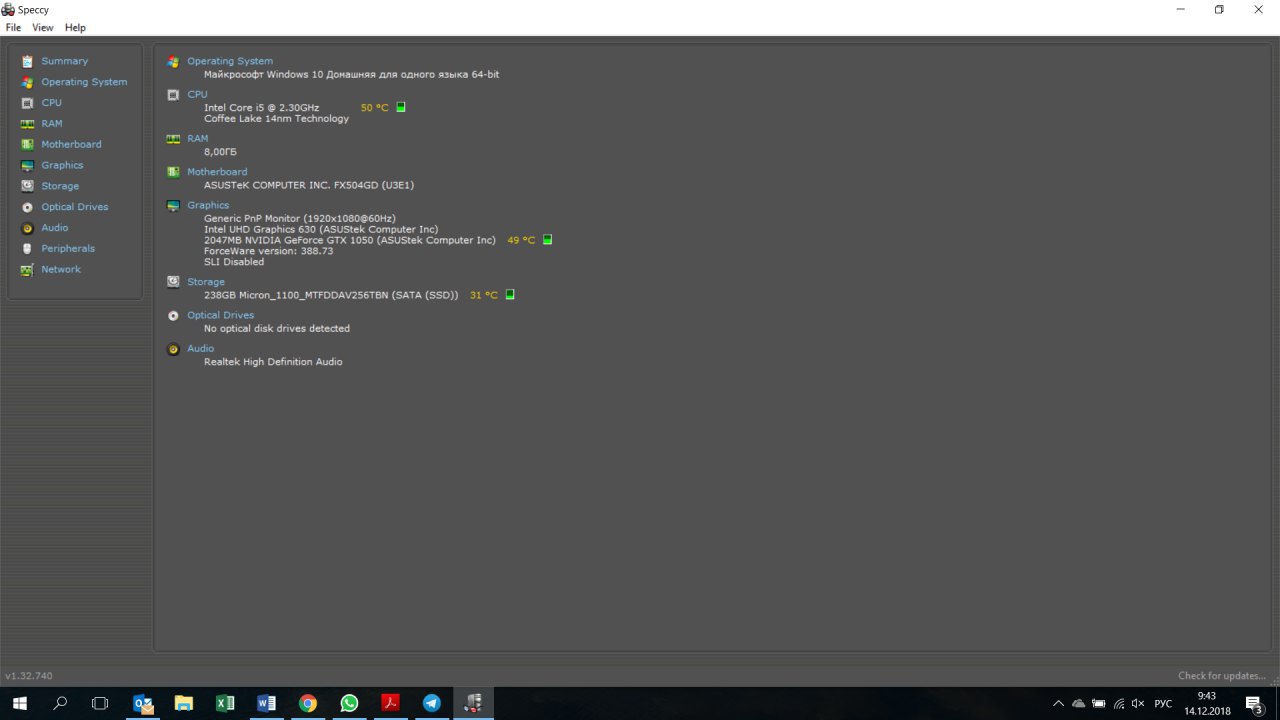Click the GPU temperature value 49 °C
This screenshot has height=720, width=1280.
point(521,240)
